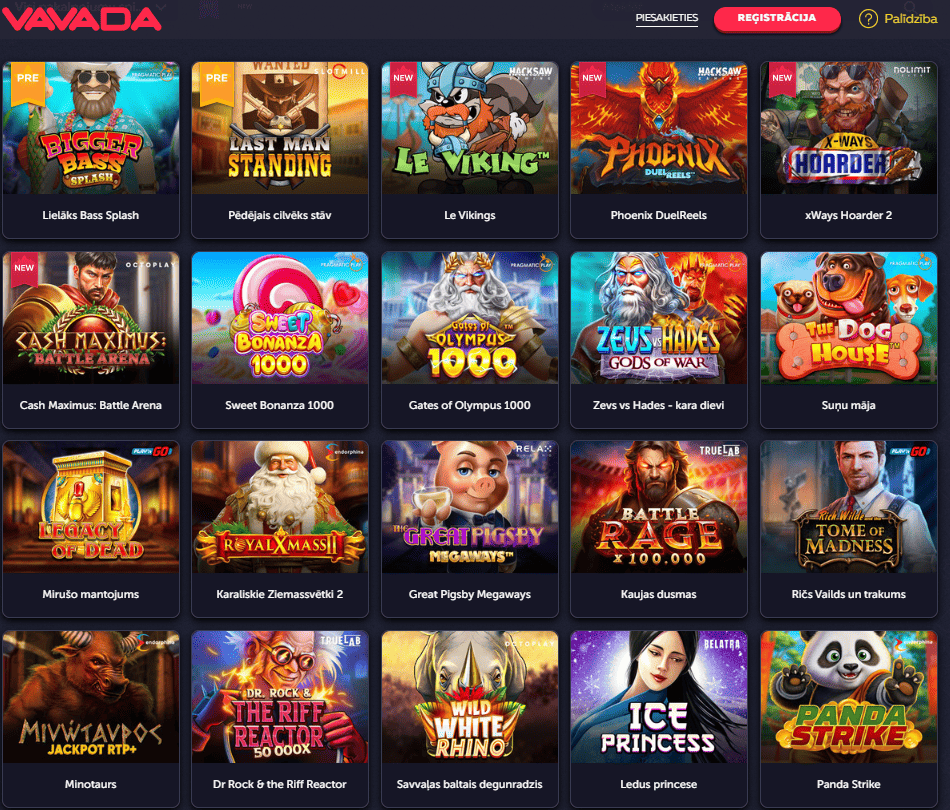Click the Zeus vs Hades game image
950x810 pixels.
point(659,317)
